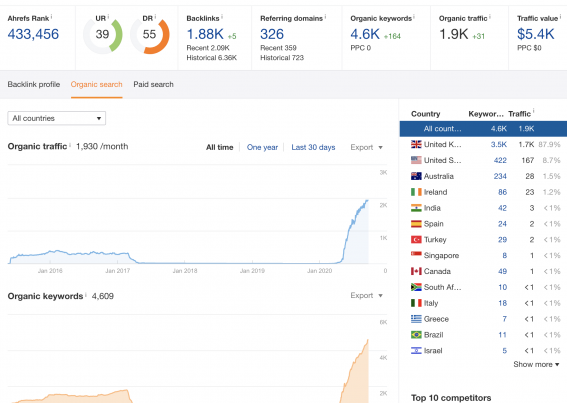Click the South Africa flag icon
This screenshot has width=567, height=403.
coord(416,287)
